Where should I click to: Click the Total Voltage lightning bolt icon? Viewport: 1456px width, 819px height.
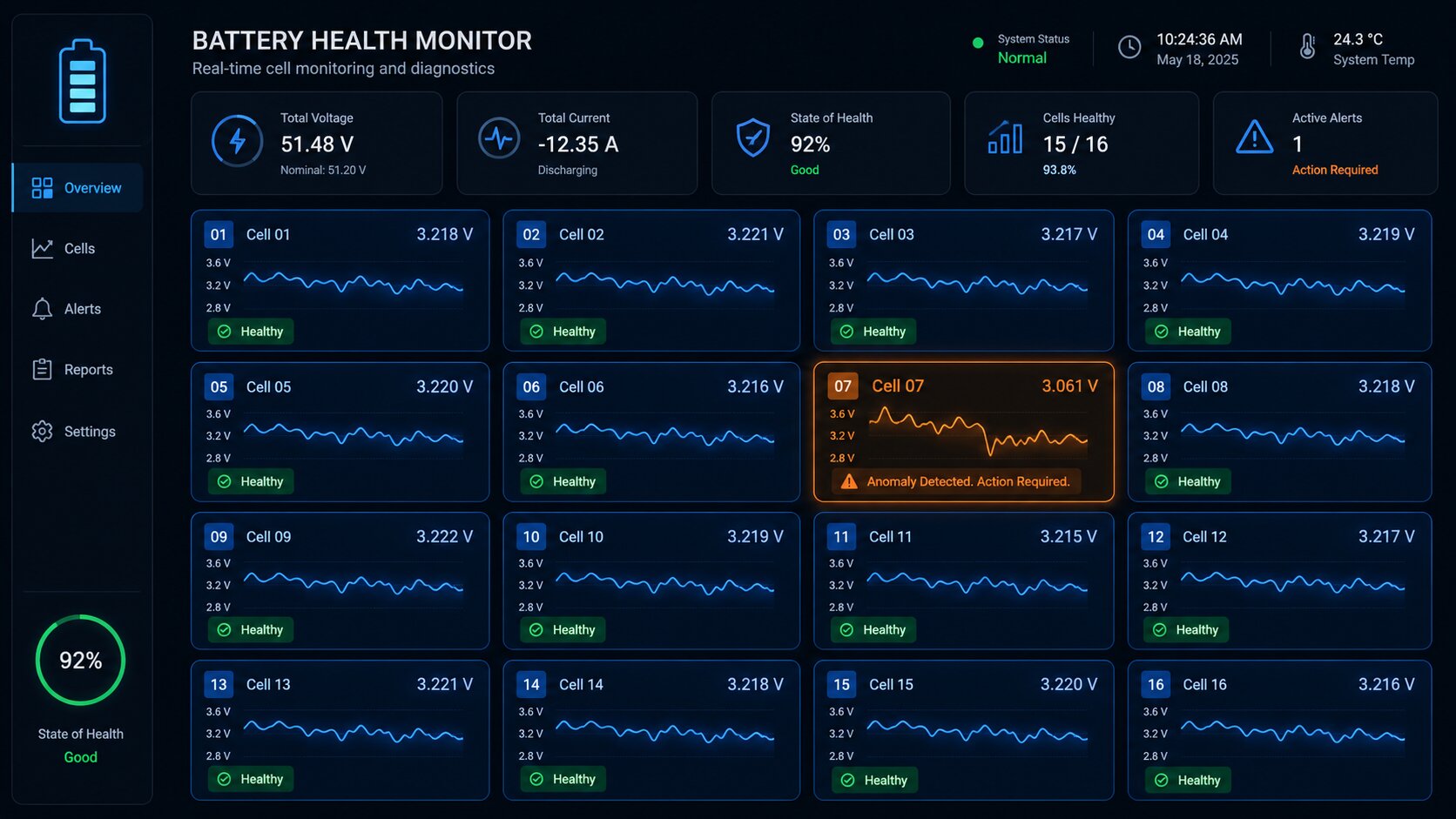(237, 140)
